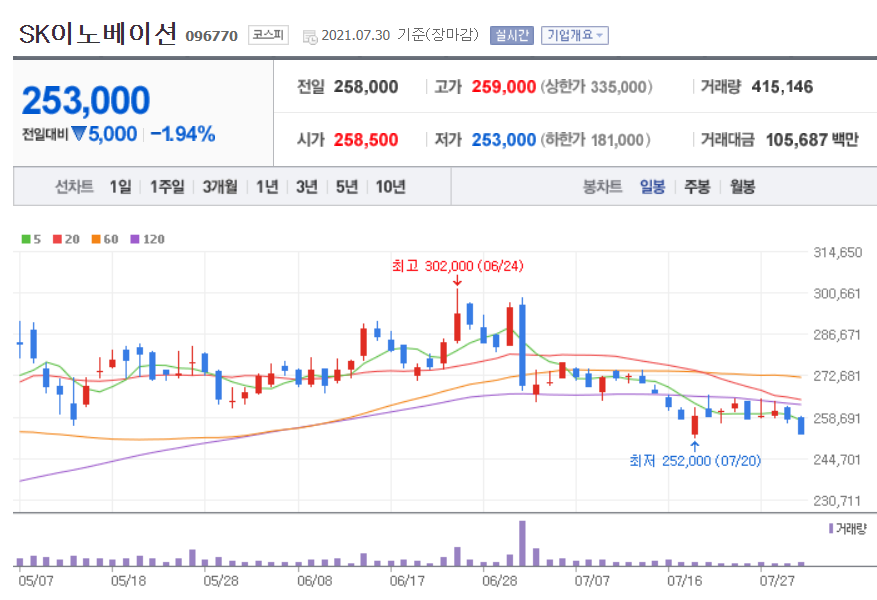Click the 상한가 335,000 upper limit text
Viewport: 877px width, 600px height.
pyautogui.click(x=596, y=87)
